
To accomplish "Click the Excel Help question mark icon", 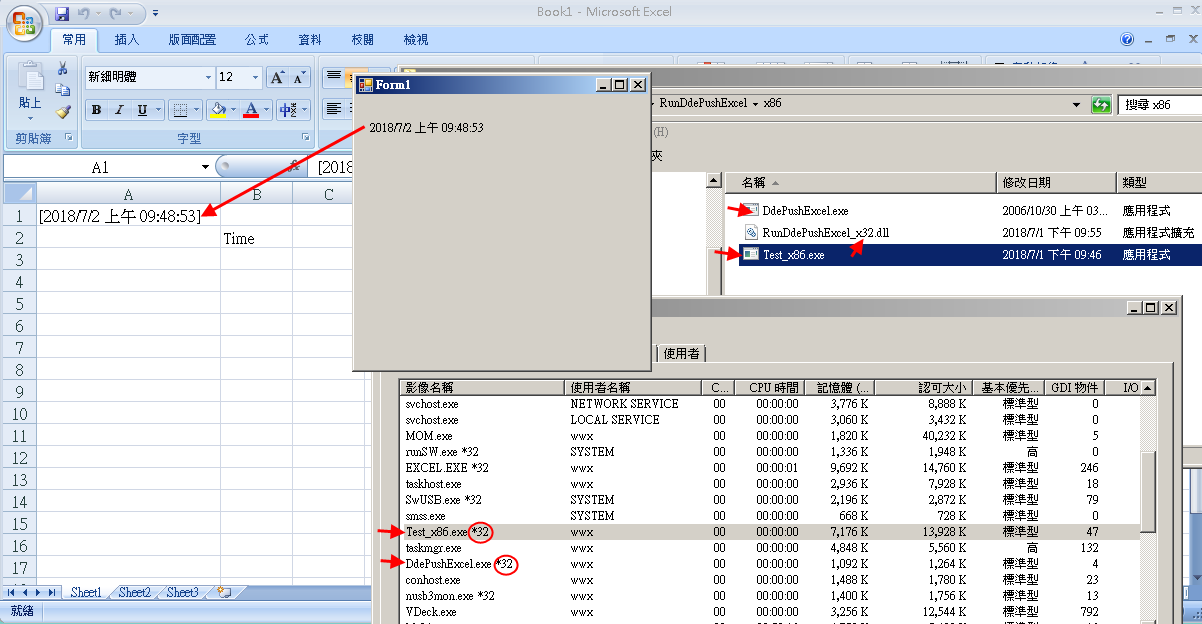I will 1128,40.
